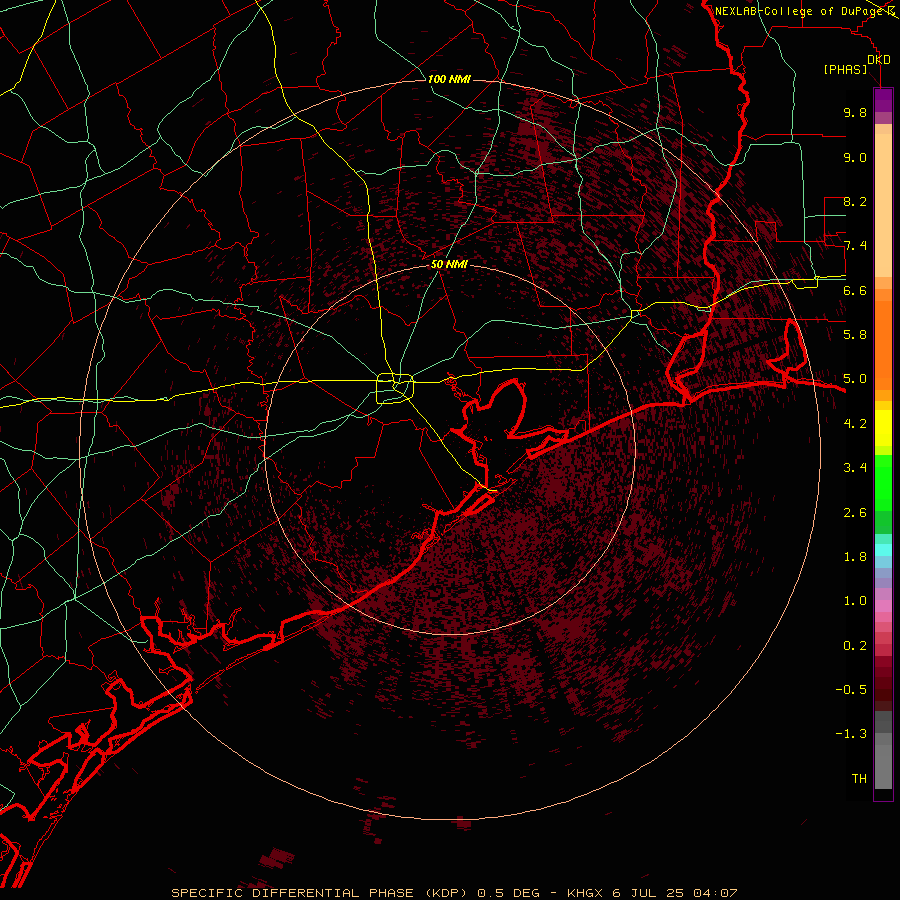This screenshot has width=900, height=900.
Task: Pick the purple top segment of color bar
Action: [883, 100]
